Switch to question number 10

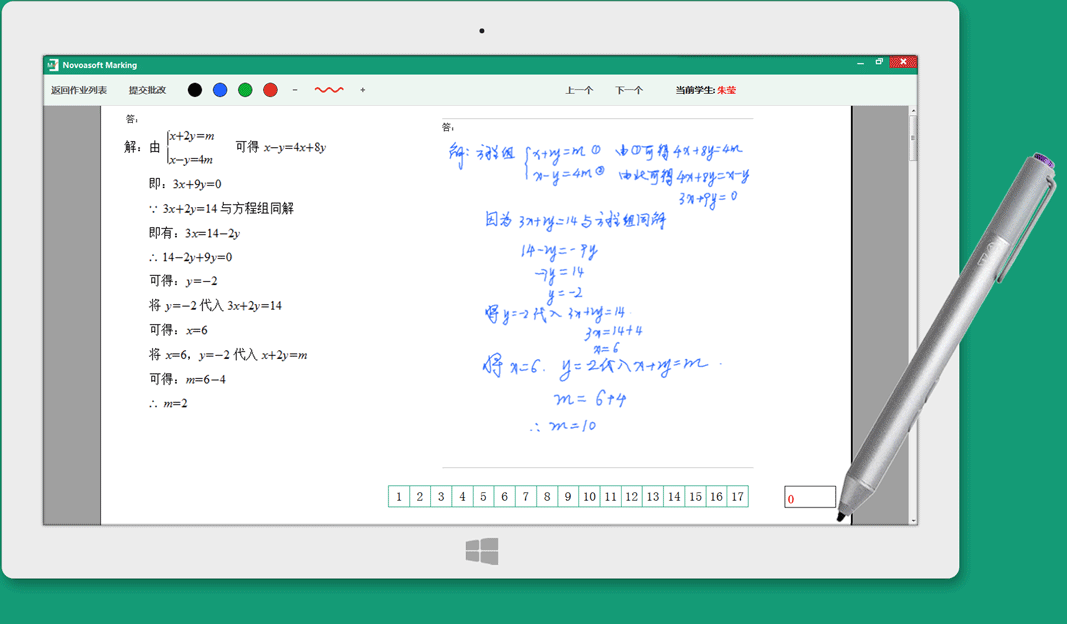tap(589, 497)
